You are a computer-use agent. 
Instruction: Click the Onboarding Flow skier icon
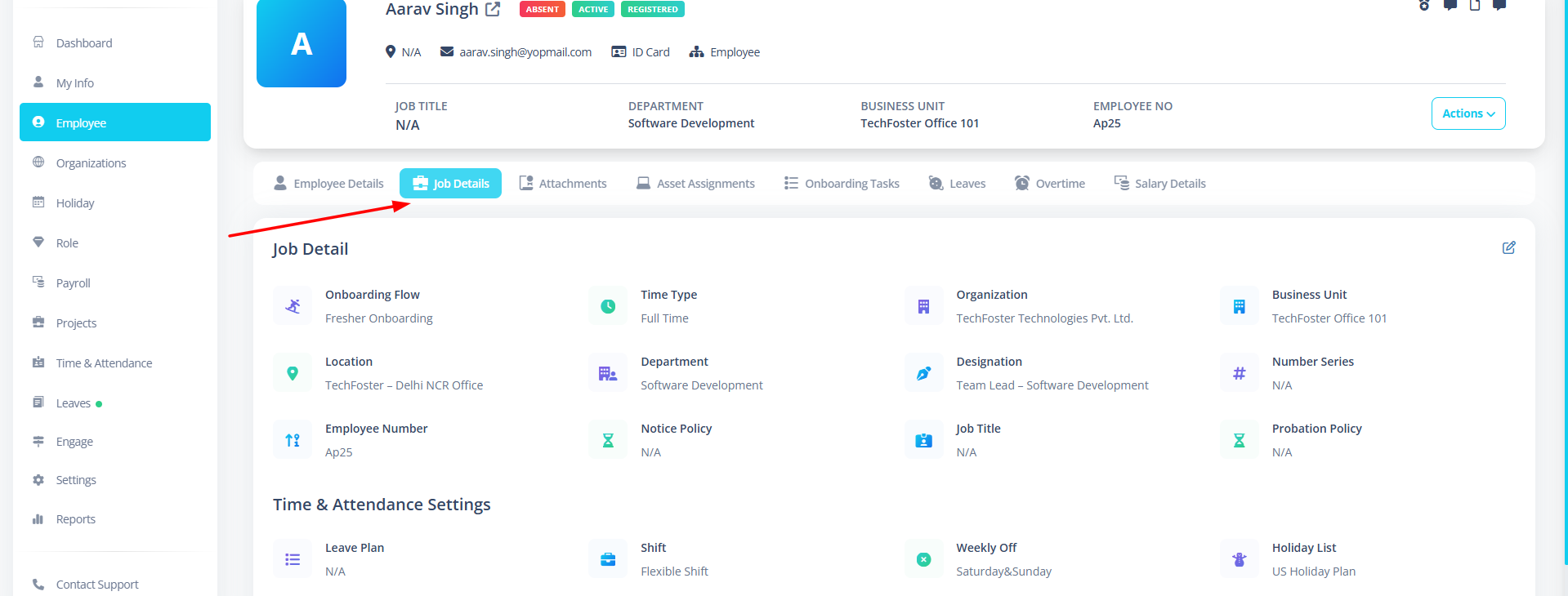[x=293, y=306]
